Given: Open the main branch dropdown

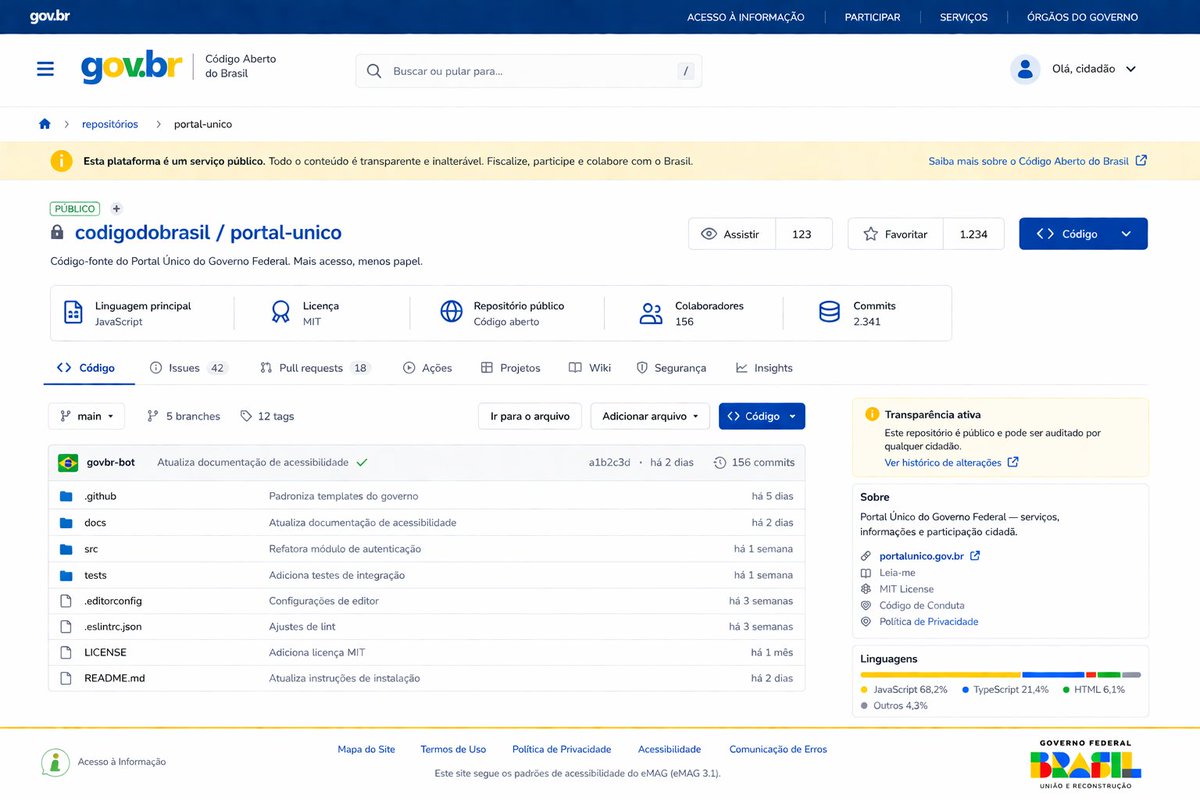Looking at the screenshot, I should [x=86, y=416].
